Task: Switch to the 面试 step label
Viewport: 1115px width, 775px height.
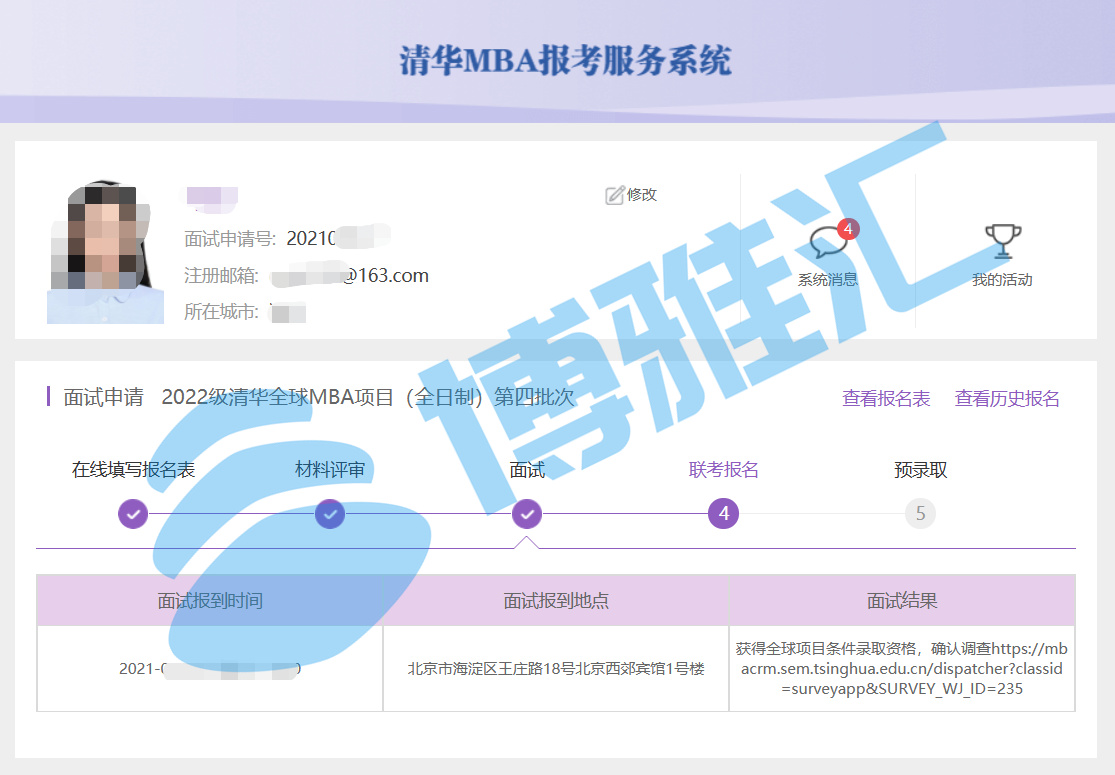Action: coord(527,470)
